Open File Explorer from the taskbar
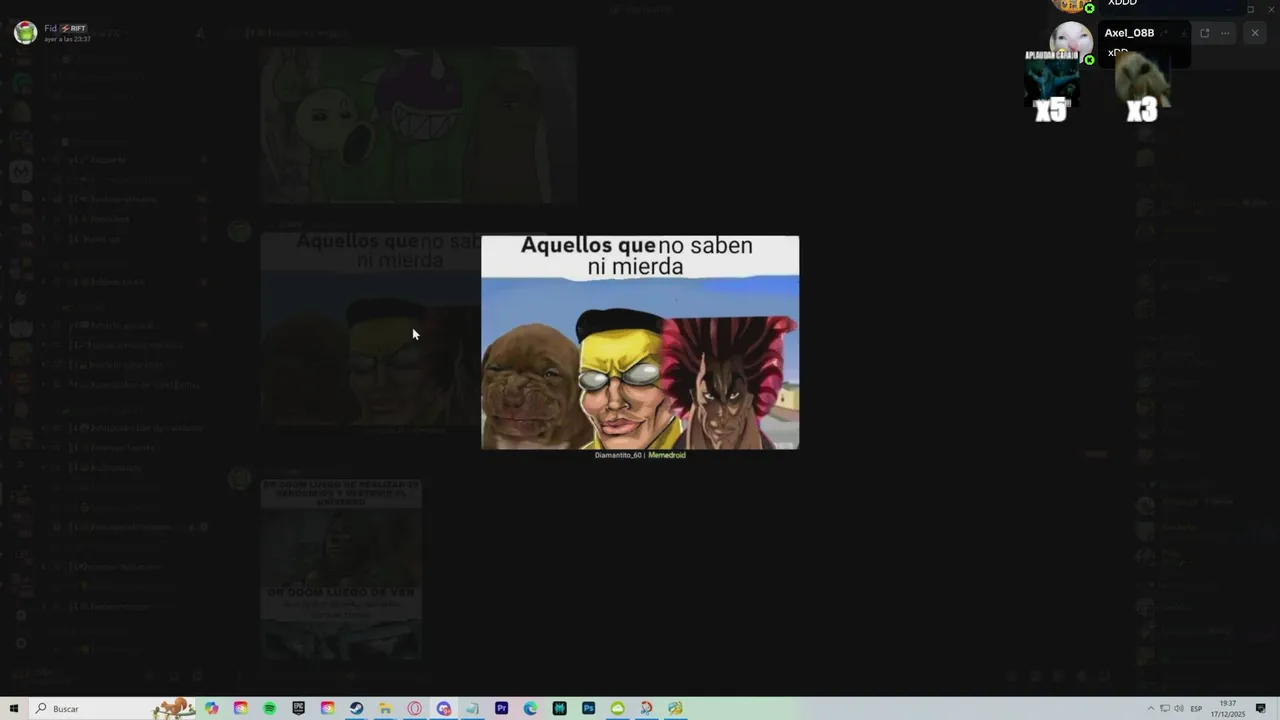This screenshot has width=1280, height=720. [385, 708]
